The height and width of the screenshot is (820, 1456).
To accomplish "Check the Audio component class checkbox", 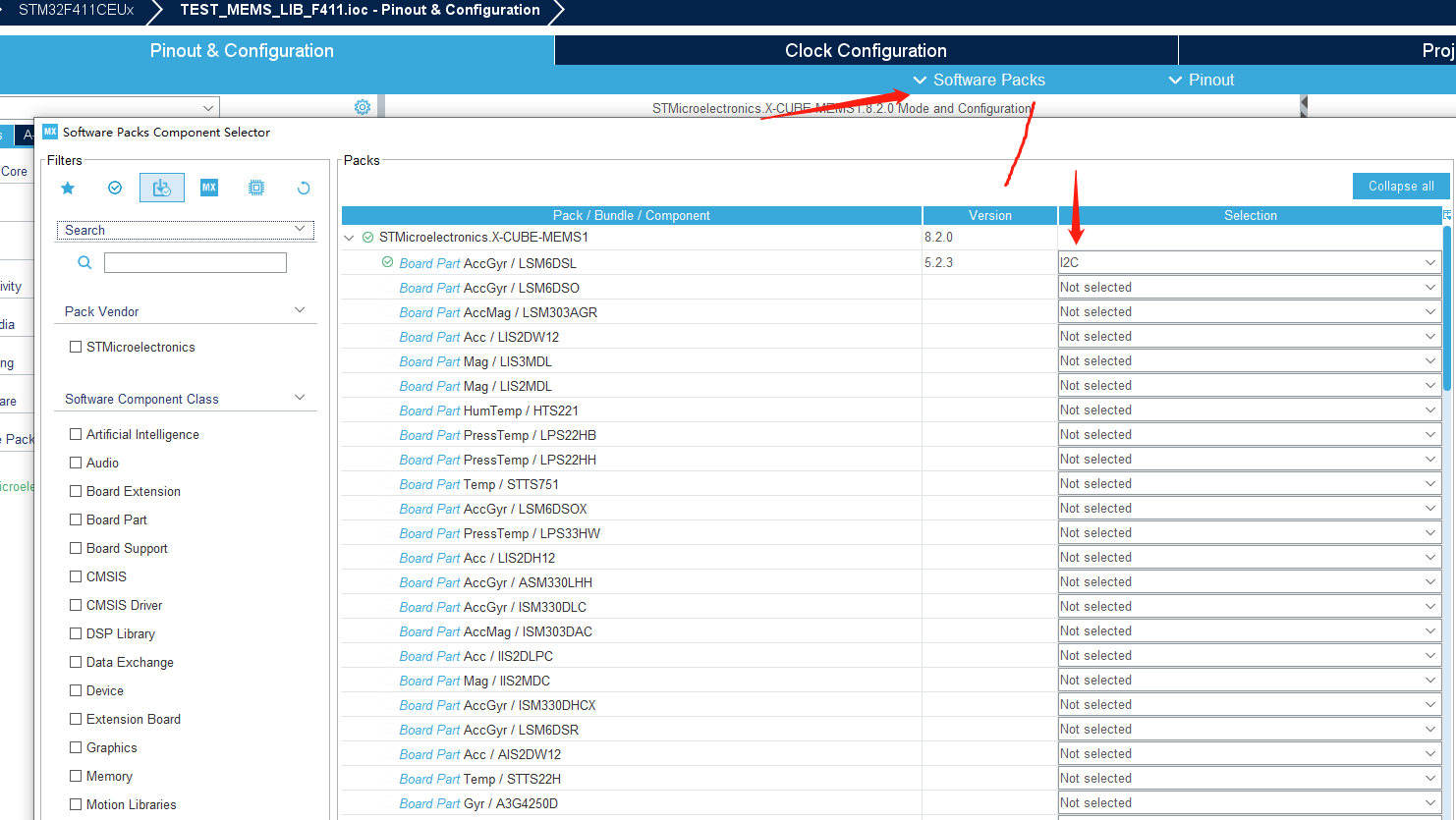I will [x=76, y=463].
